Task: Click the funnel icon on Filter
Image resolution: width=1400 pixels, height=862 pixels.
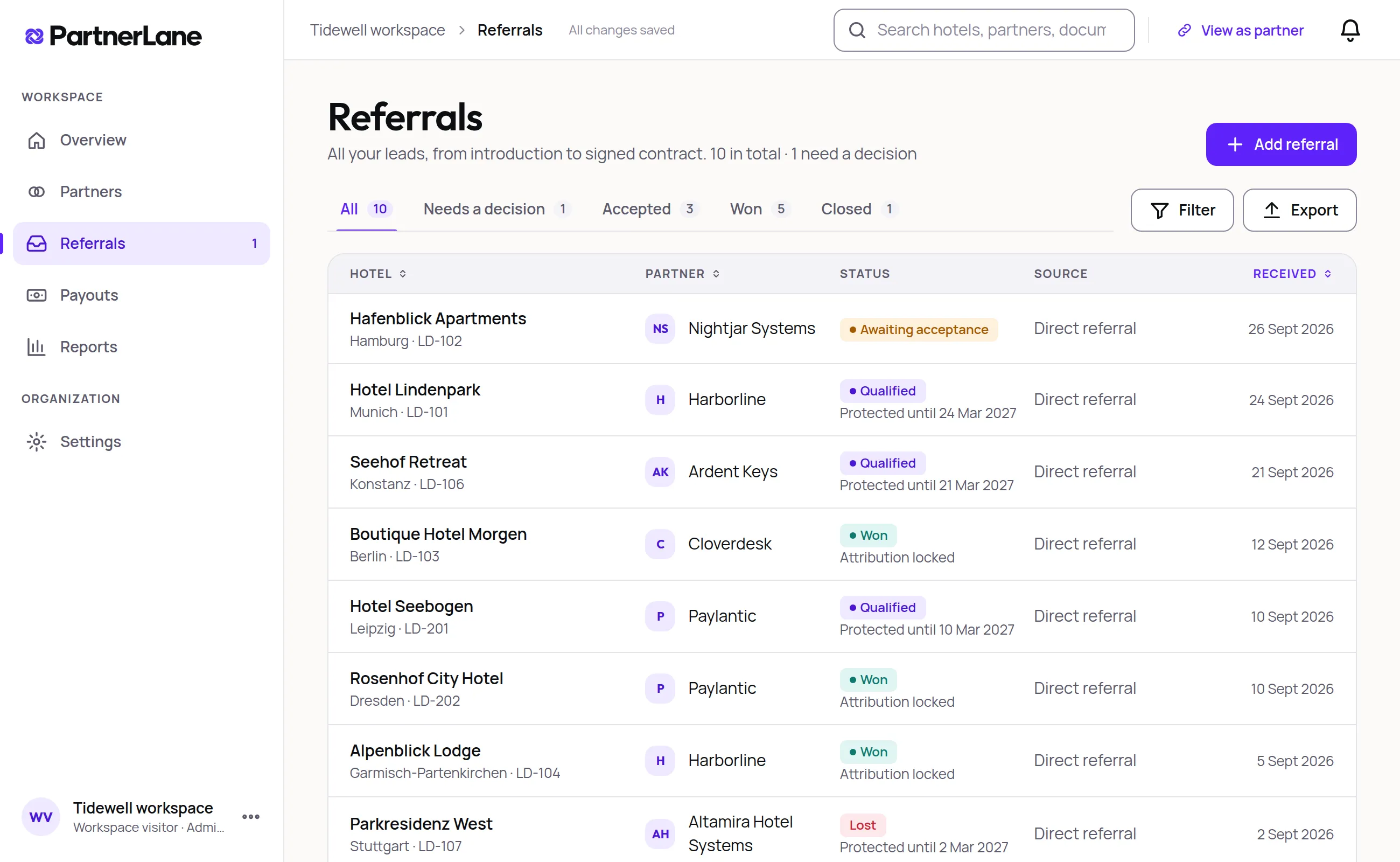Action: [x=1159, y=210]
